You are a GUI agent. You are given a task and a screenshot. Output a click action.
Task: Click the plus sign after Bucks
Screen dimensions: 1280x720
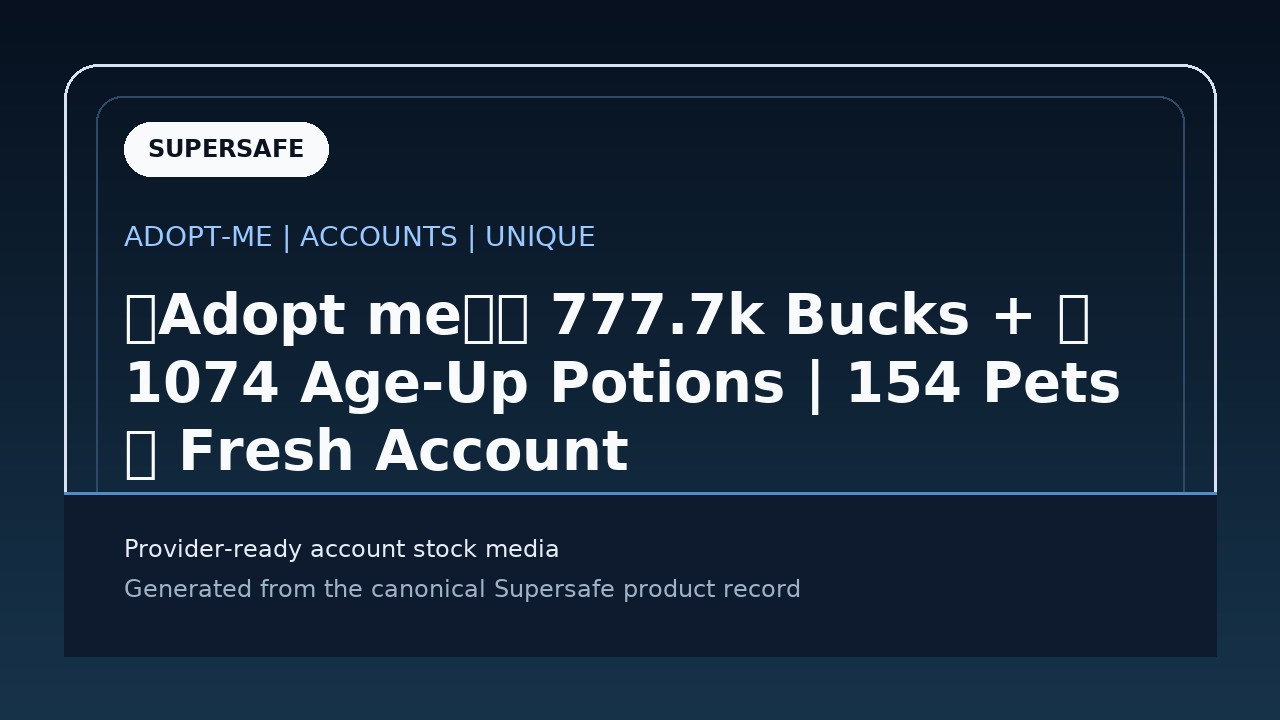pos(1013,319)
